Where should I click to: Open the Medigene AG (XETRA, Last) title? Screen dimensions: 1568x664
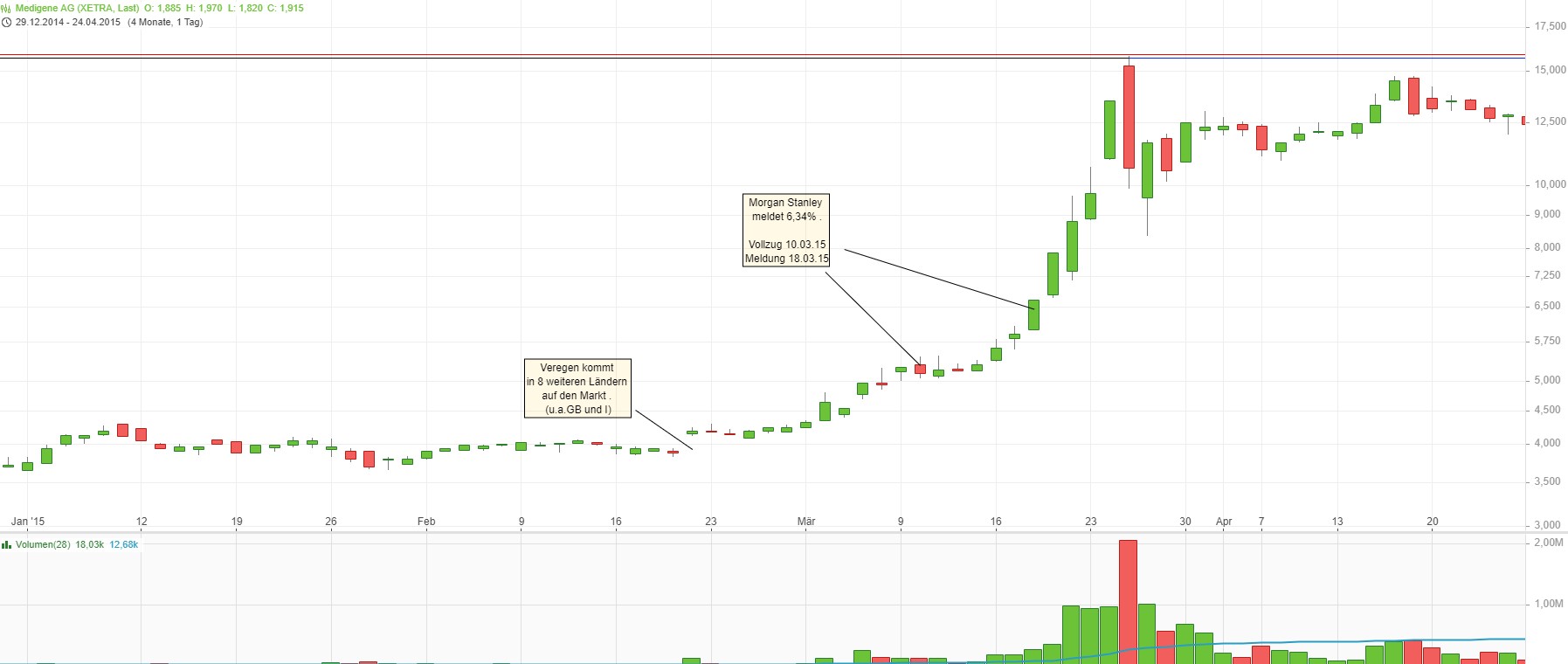click(x=78, y=8)
